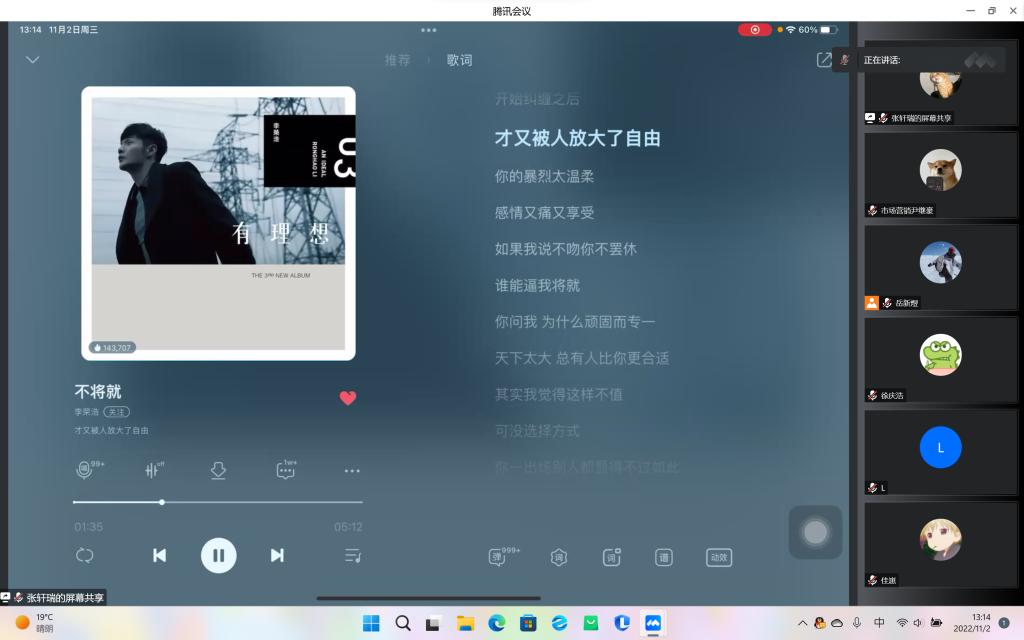Click the 有理想 album cover artwork
1024x640 pixels.
tap(218, 223)
